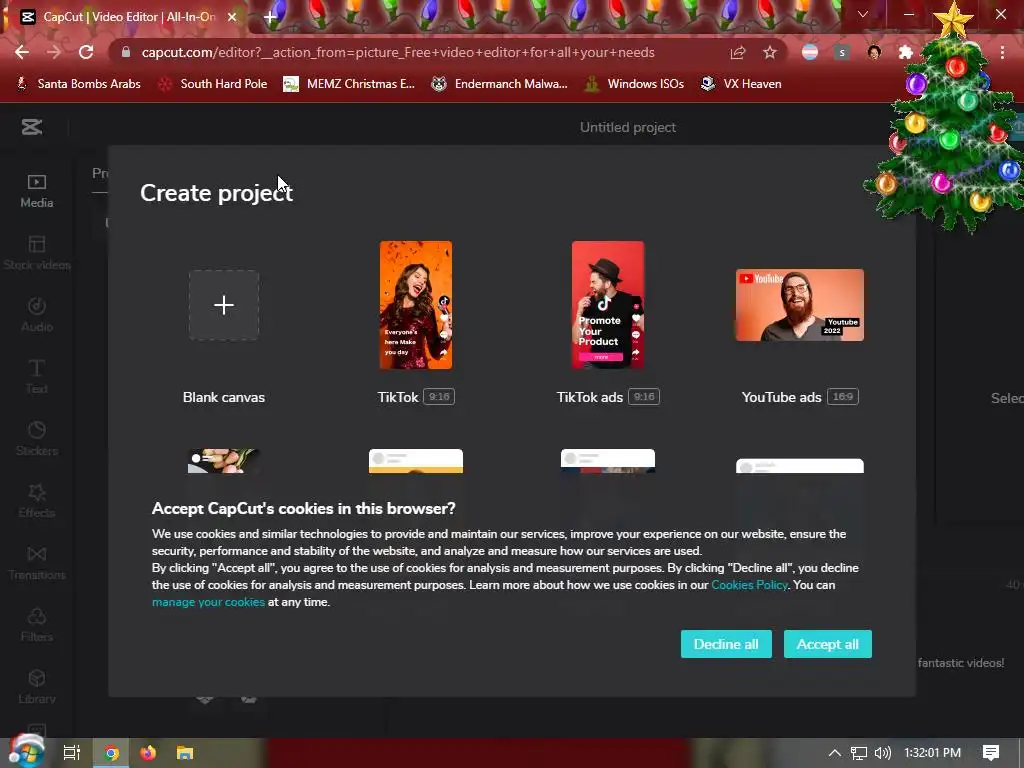Open the network tray icon
This screenshot has height=768, width=1024.
(x=859, y=753)
